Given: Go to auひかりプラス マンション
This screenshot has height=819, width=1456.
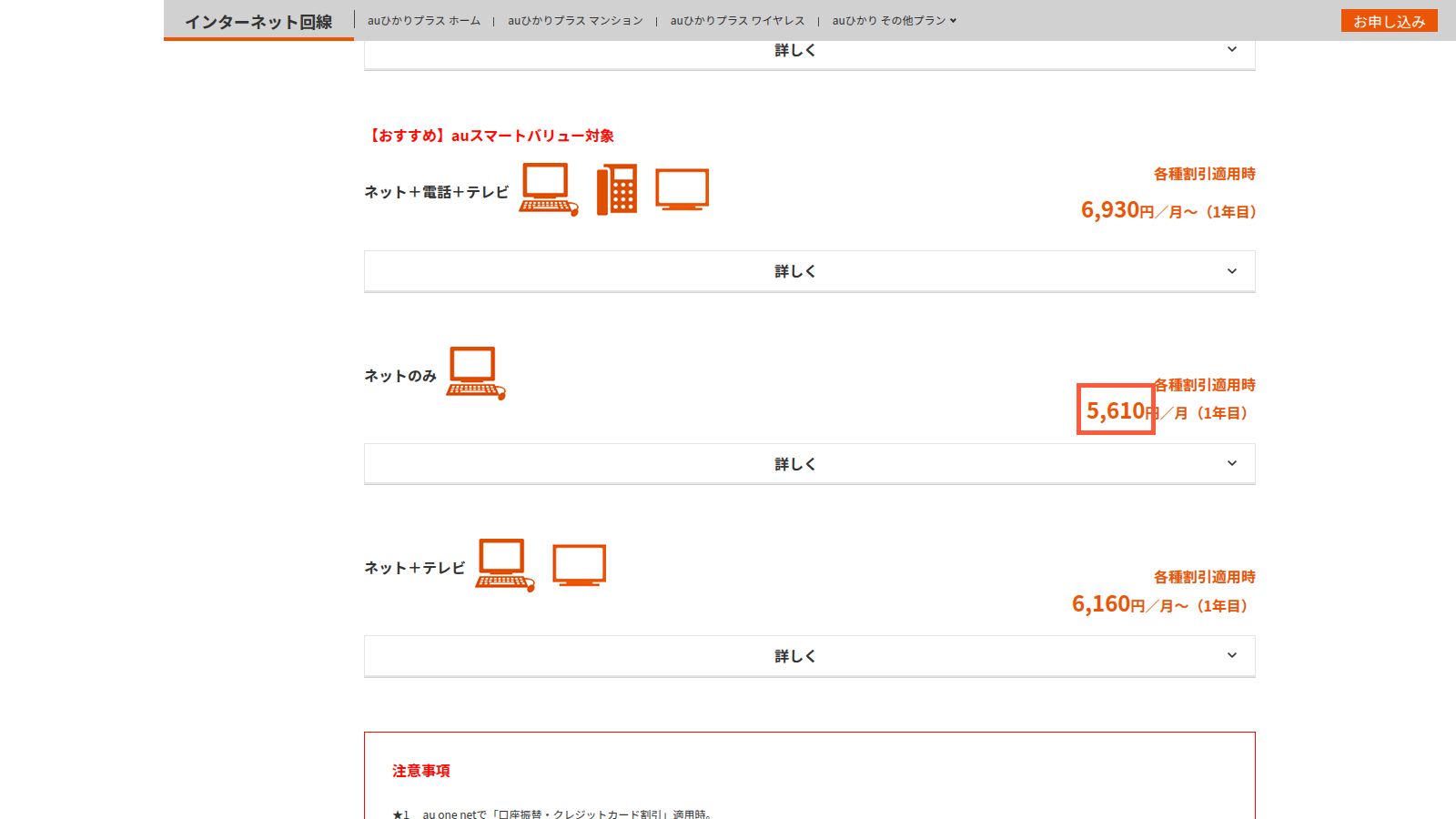Looking at the screenshot, I should pos(575,20).
